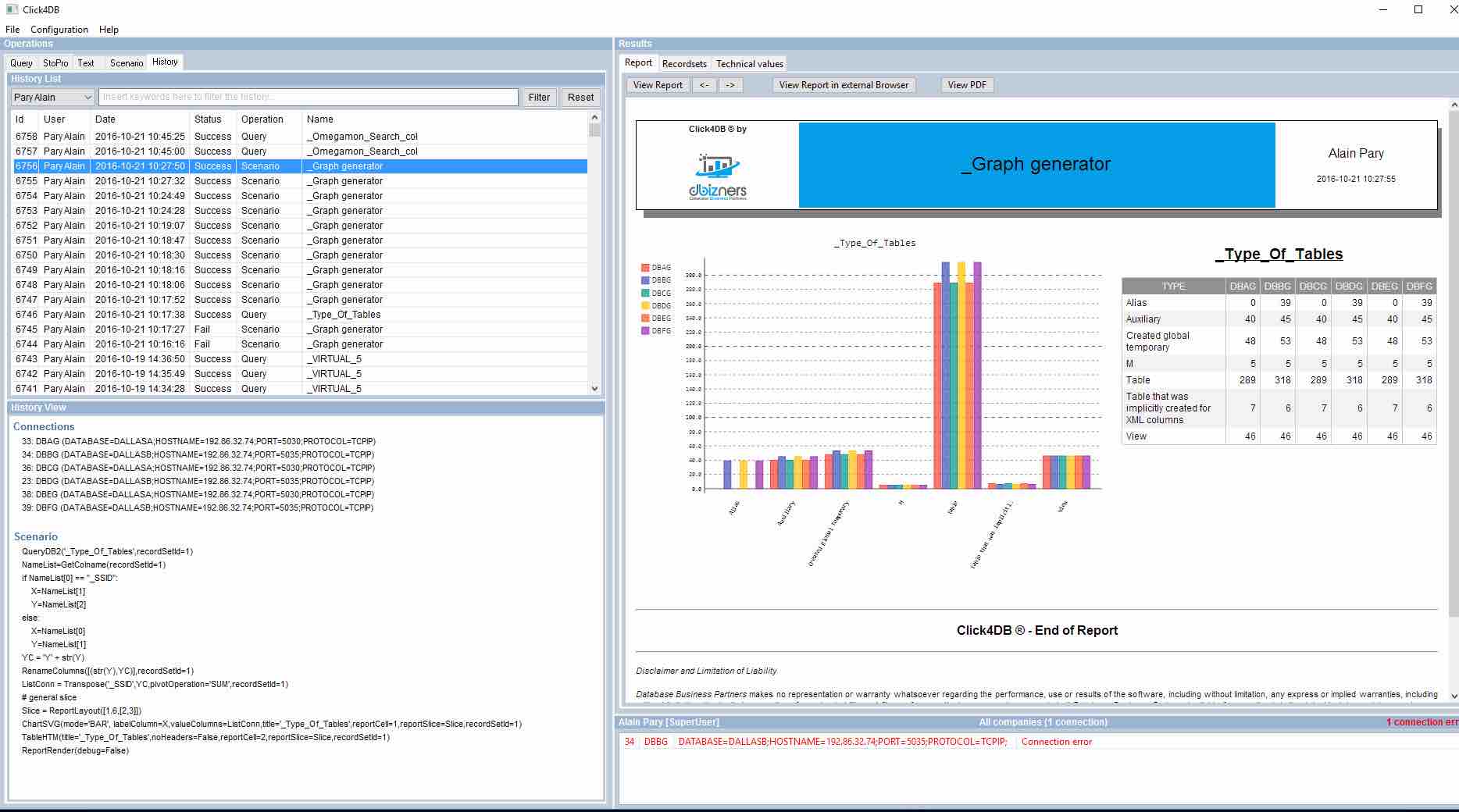Screen dimensions: 1459x812
Task: Select history row 6743 _VIRTUAL_5
Action: (x=301, y=359)
